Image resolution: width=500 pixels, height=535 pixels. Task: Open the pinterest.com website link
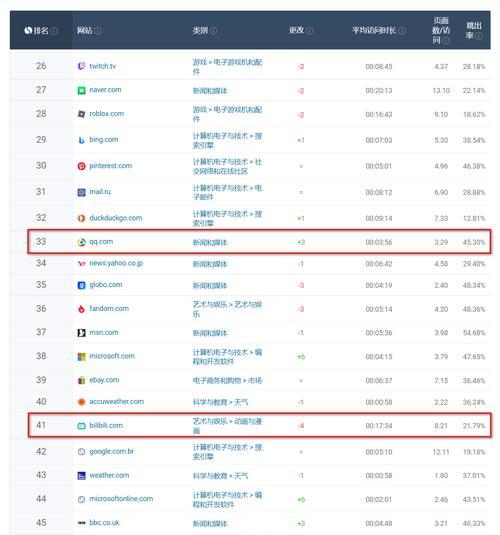111,166
